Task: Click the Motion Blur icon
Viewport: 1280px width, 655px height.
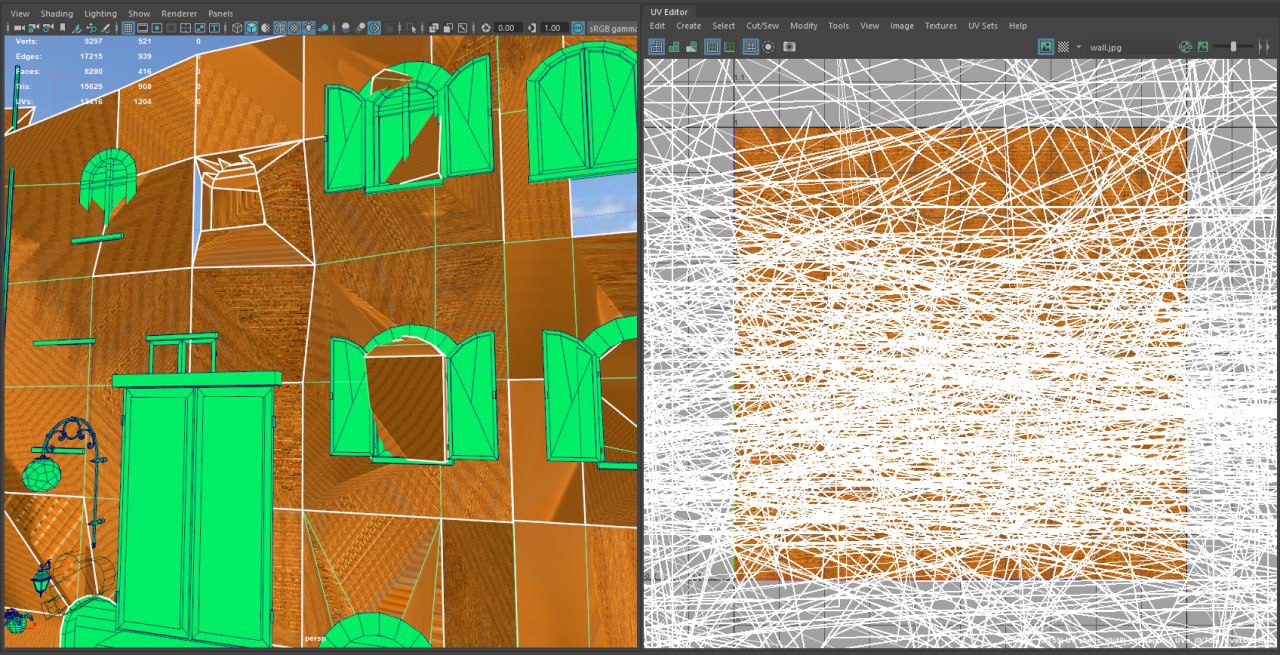Action: coord(360,28)
